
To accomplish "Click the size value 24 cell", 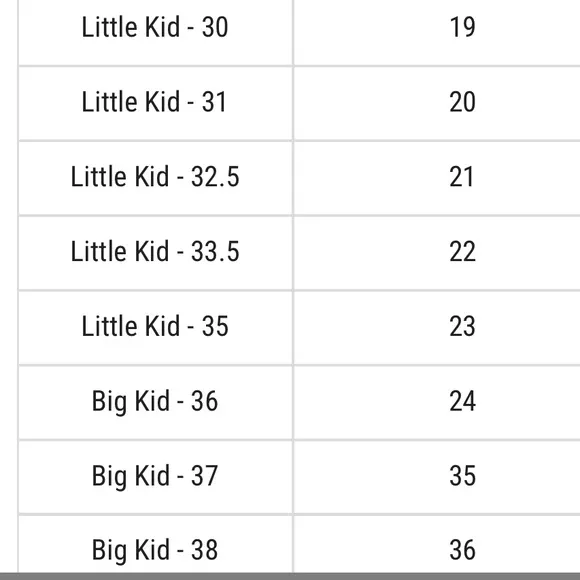I will (x=437, y=402).
